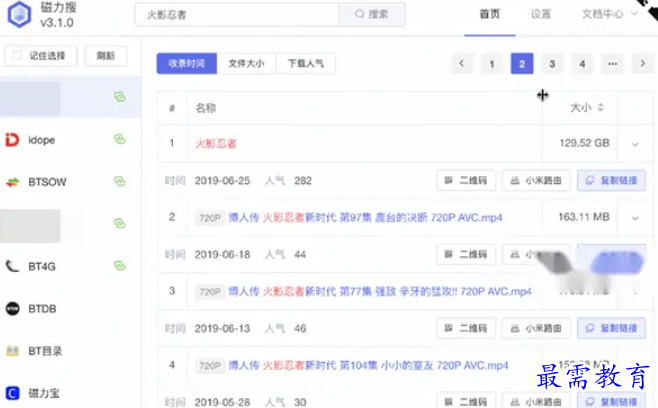Image resolution: width=658 pixels, height=408 pixels.
Task: Click the 磁力宝 source icon
Action: (13, 393)
